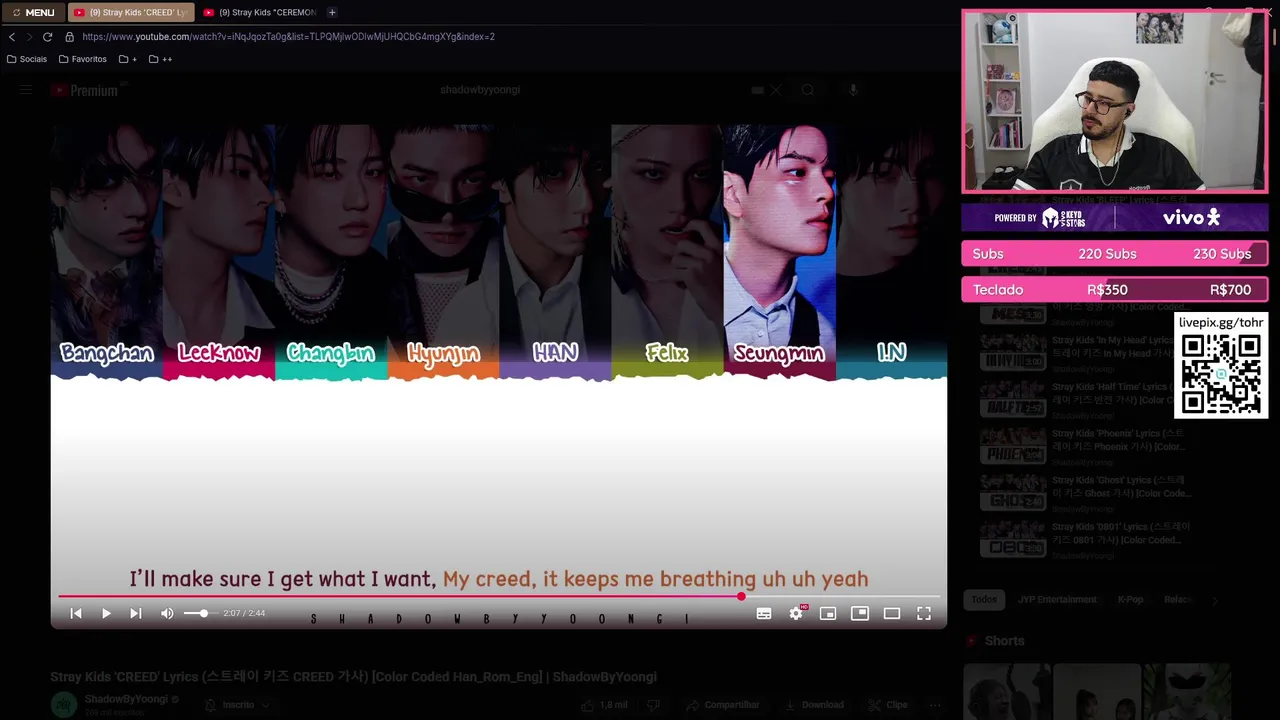Run search with magnifier icon
The height and width of the screenshot is (720, 1280).
click(808, 90)
